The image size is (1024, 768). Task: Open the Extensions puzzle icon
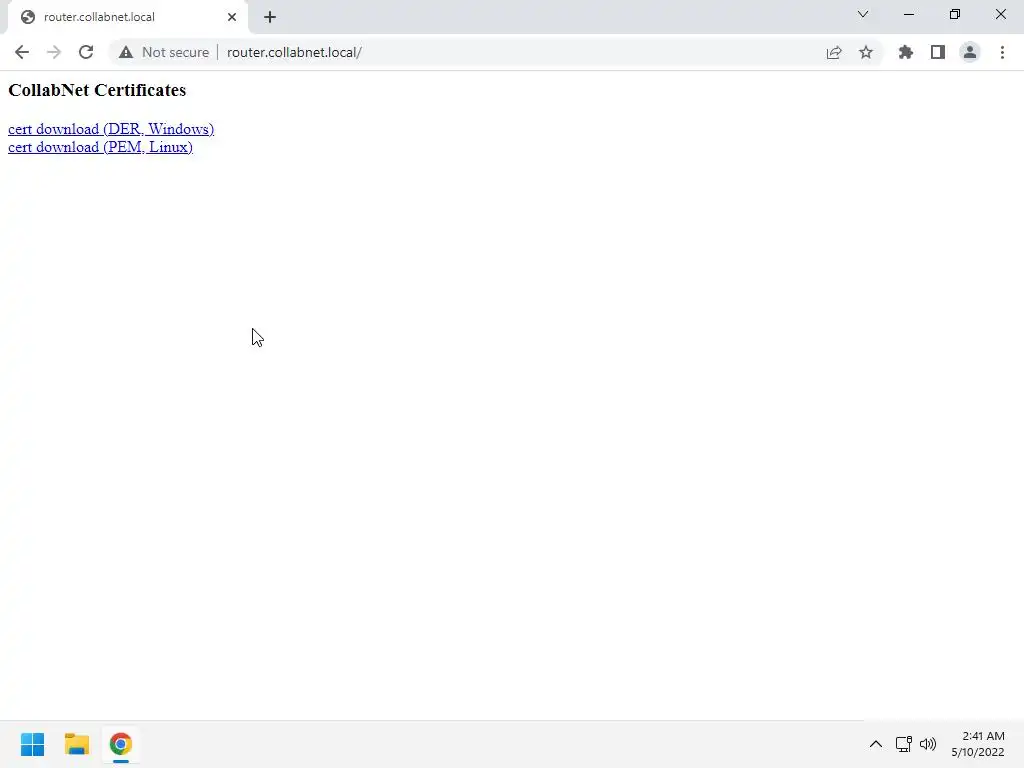click(x=906, y=52)
